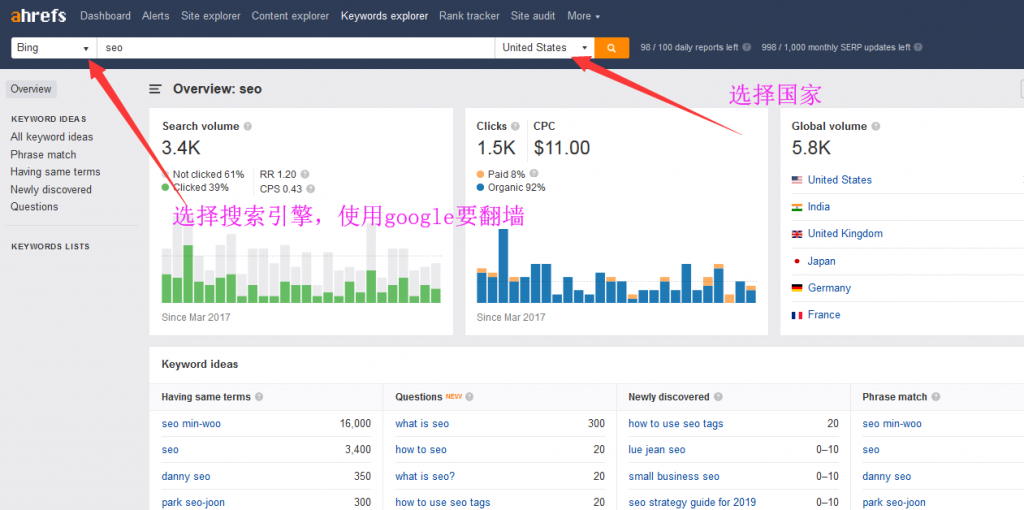
Task: Open All keyword ideas in sidebar
Action: (x=52, y=137)
